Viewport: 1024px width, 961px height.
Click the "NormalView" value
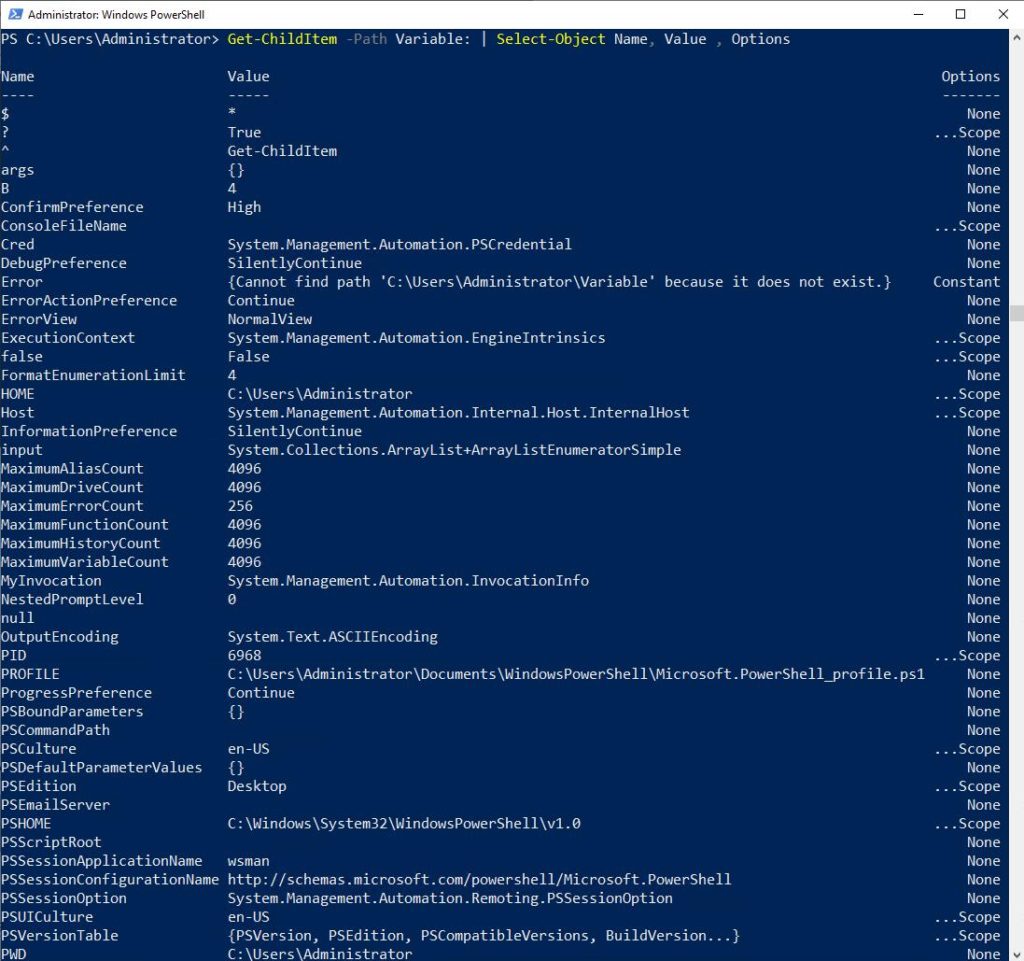click(270, 319)
